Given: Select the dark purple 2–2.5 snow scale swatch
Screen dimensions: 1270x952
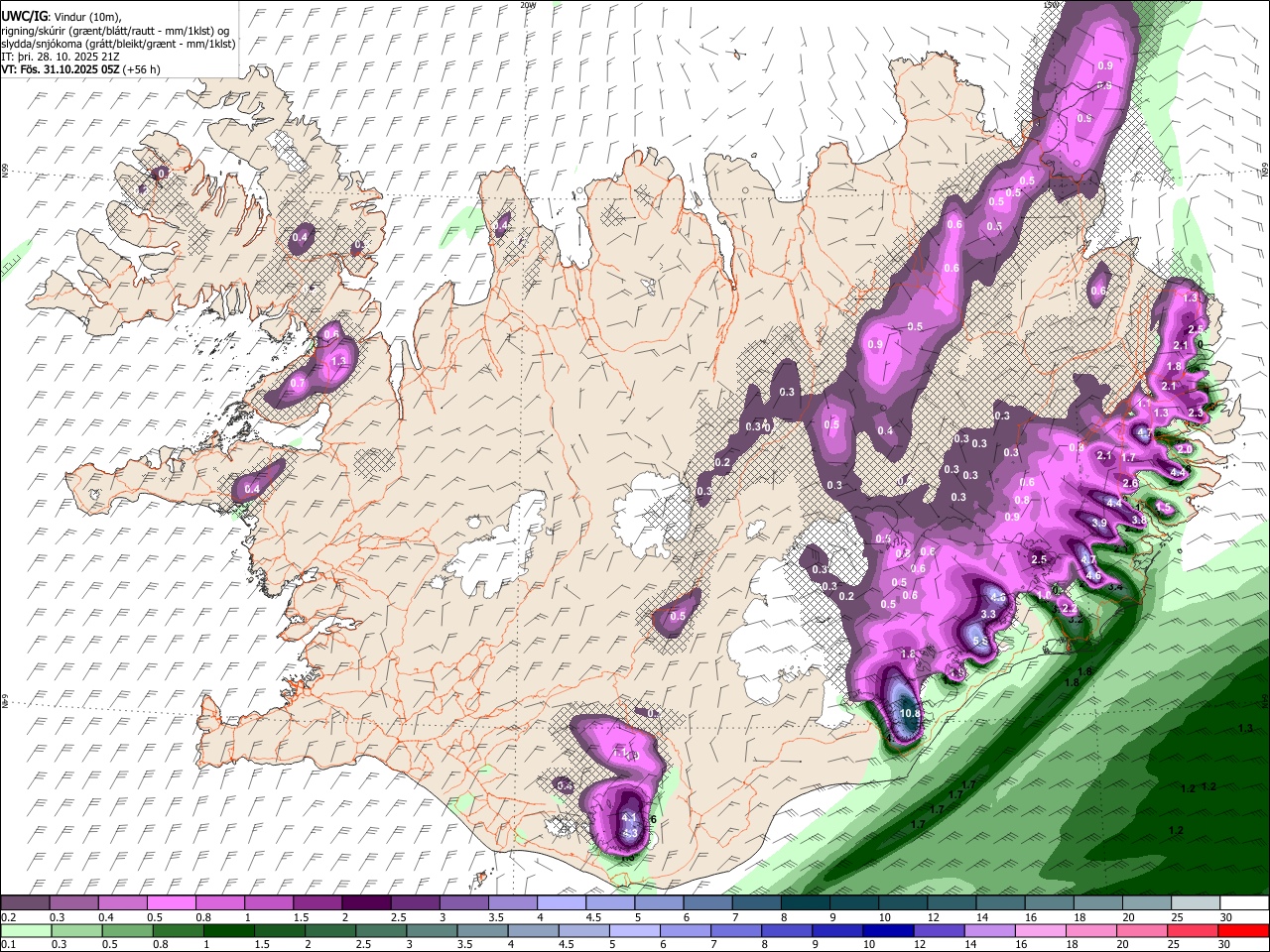Looking at the screenshot, I should 366,903.
